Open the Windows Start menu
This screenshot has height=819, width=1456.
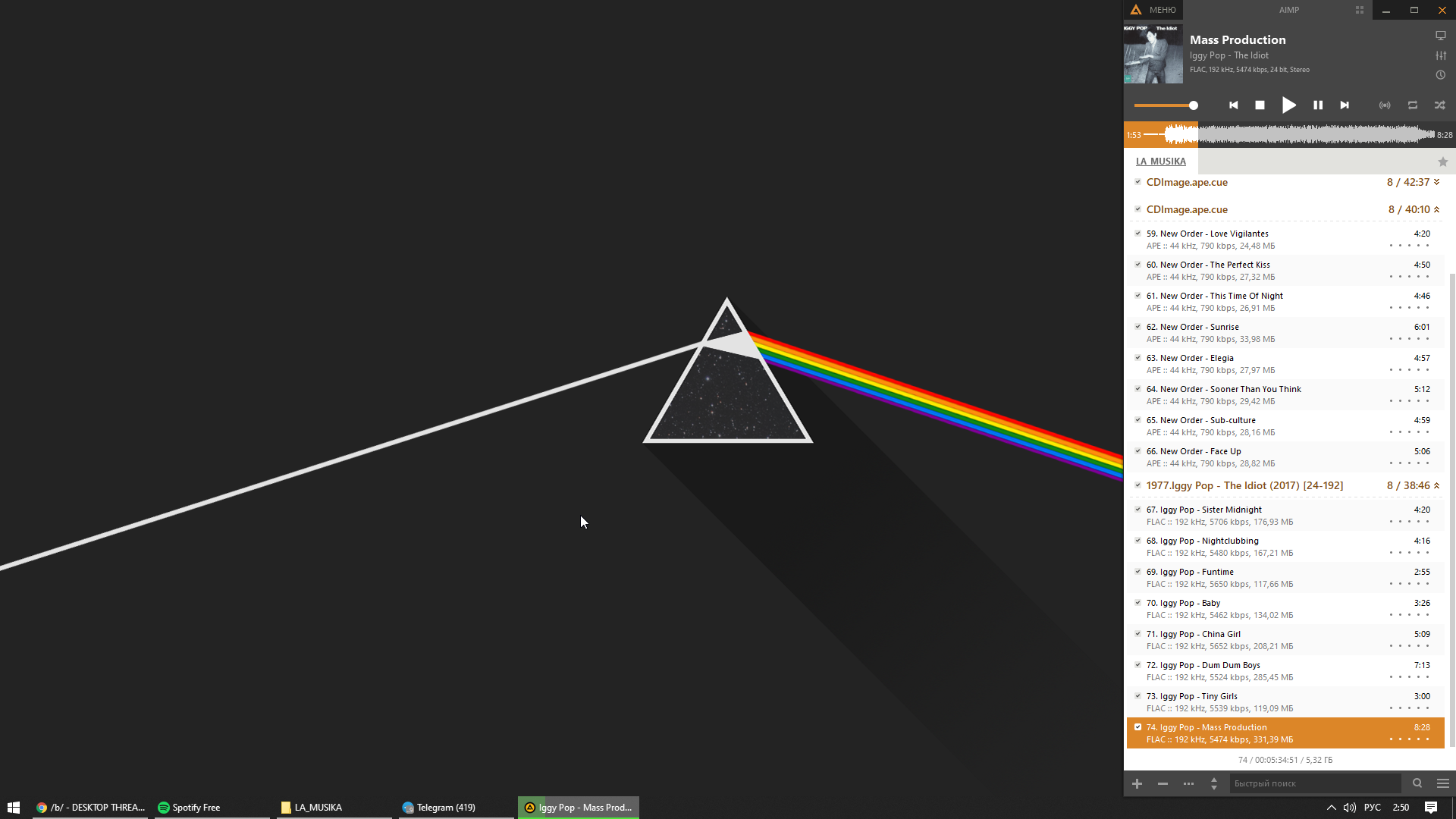[x=14, y=808]
